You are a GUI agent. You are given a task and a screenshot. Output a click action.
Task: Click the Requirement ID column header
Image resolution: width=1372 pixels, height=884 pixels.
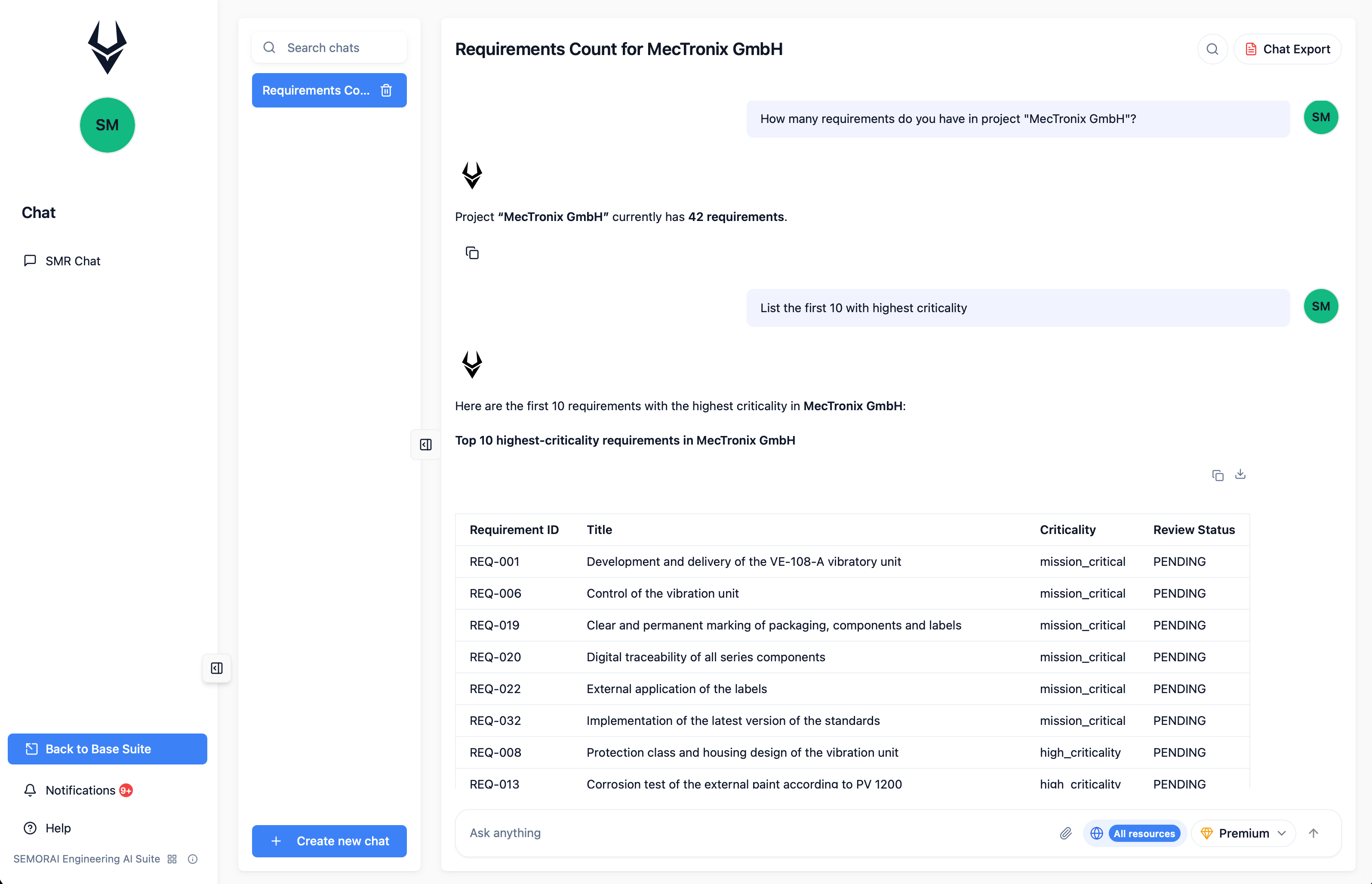pos(514,529)
